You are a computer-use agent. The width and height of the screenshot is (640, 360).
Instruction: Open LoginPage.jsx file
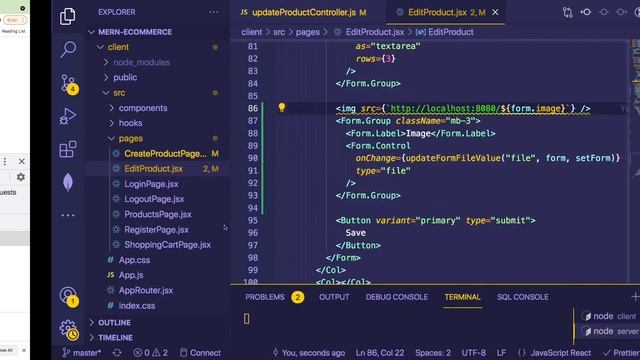pyautogui.click(x=151, y=184)
